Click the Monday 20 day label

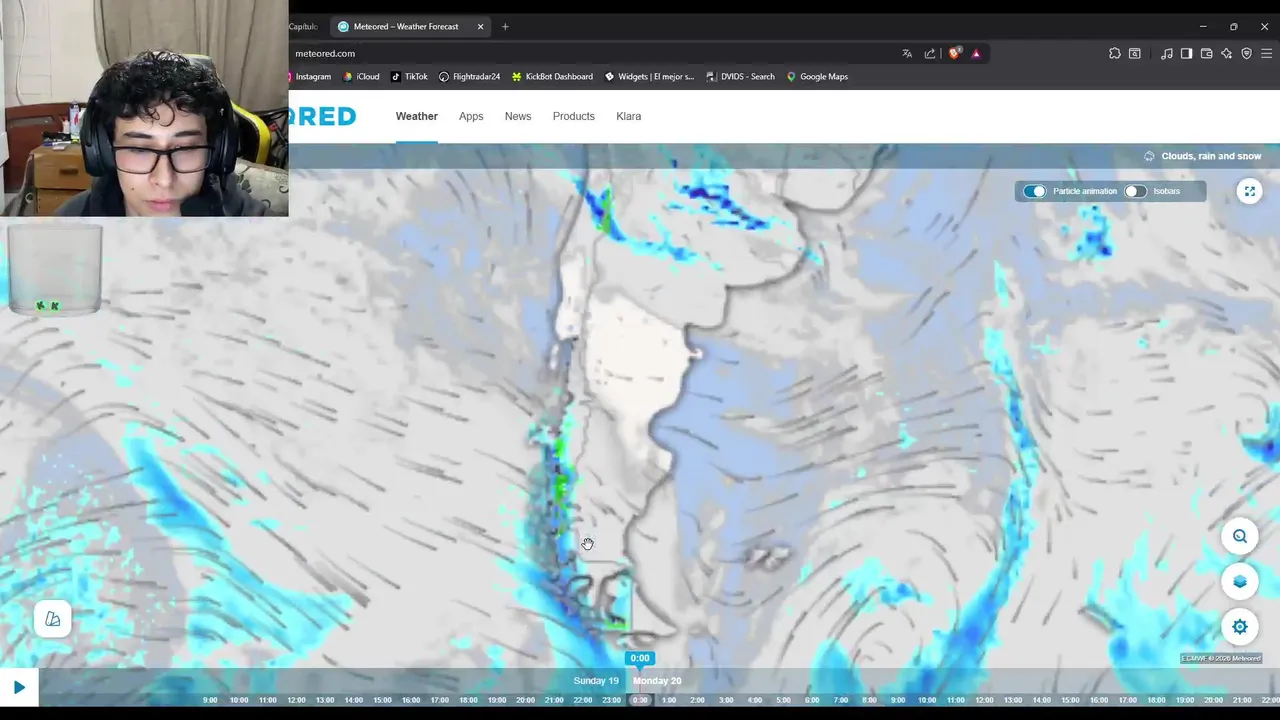pos(657,681)
